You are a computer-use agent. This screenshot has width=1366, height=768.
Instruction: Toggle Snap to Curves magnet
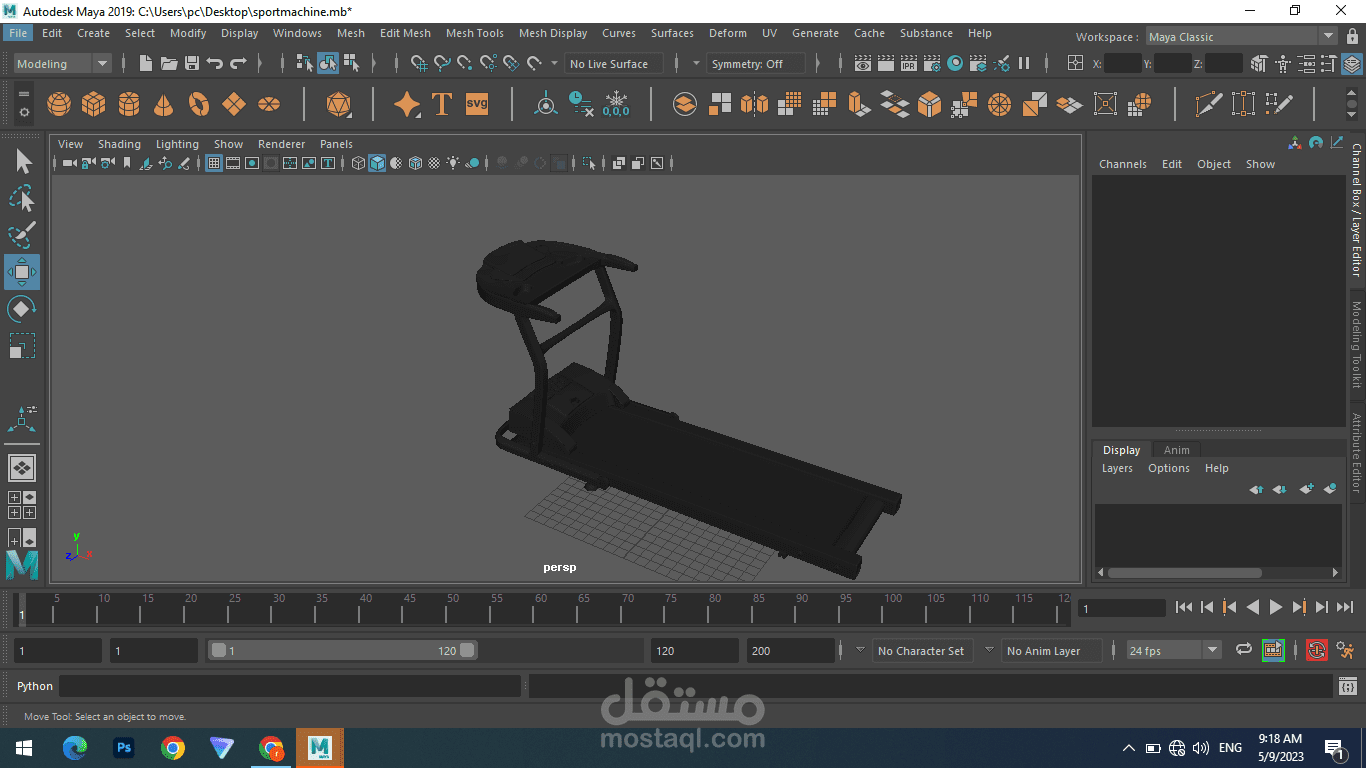click(x=442, y=63)
